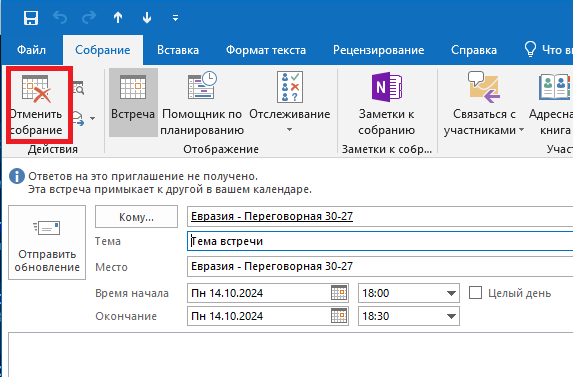Click the lightbulb Tell Me search
The image size is (573, 377).
(530, 49)
